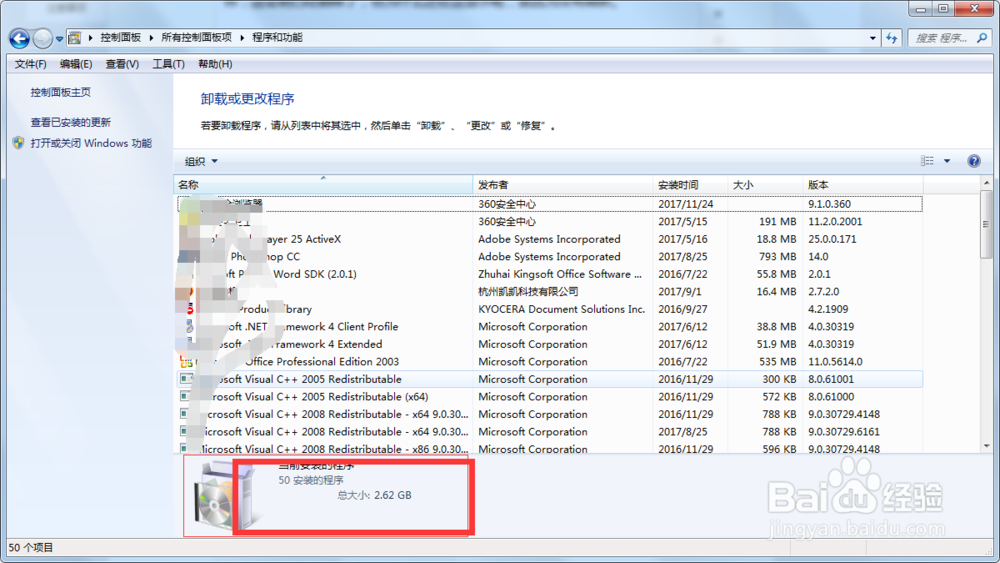Click 杭州凯凯科技有限公司 publisher cell
1000x563 pixels.
pos(528,291)
